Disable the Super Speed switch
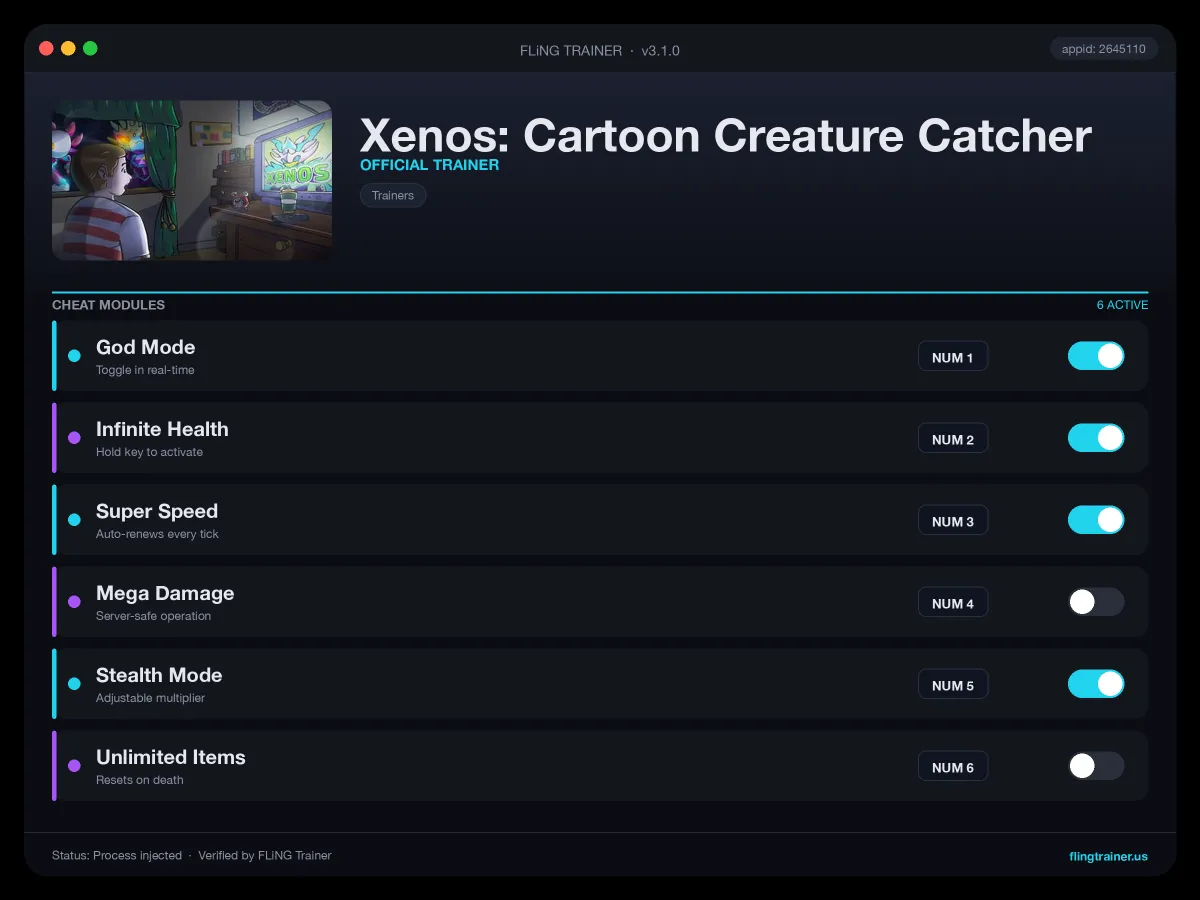The height and width of the screenshot is (900, 1200). (1096, 520)
